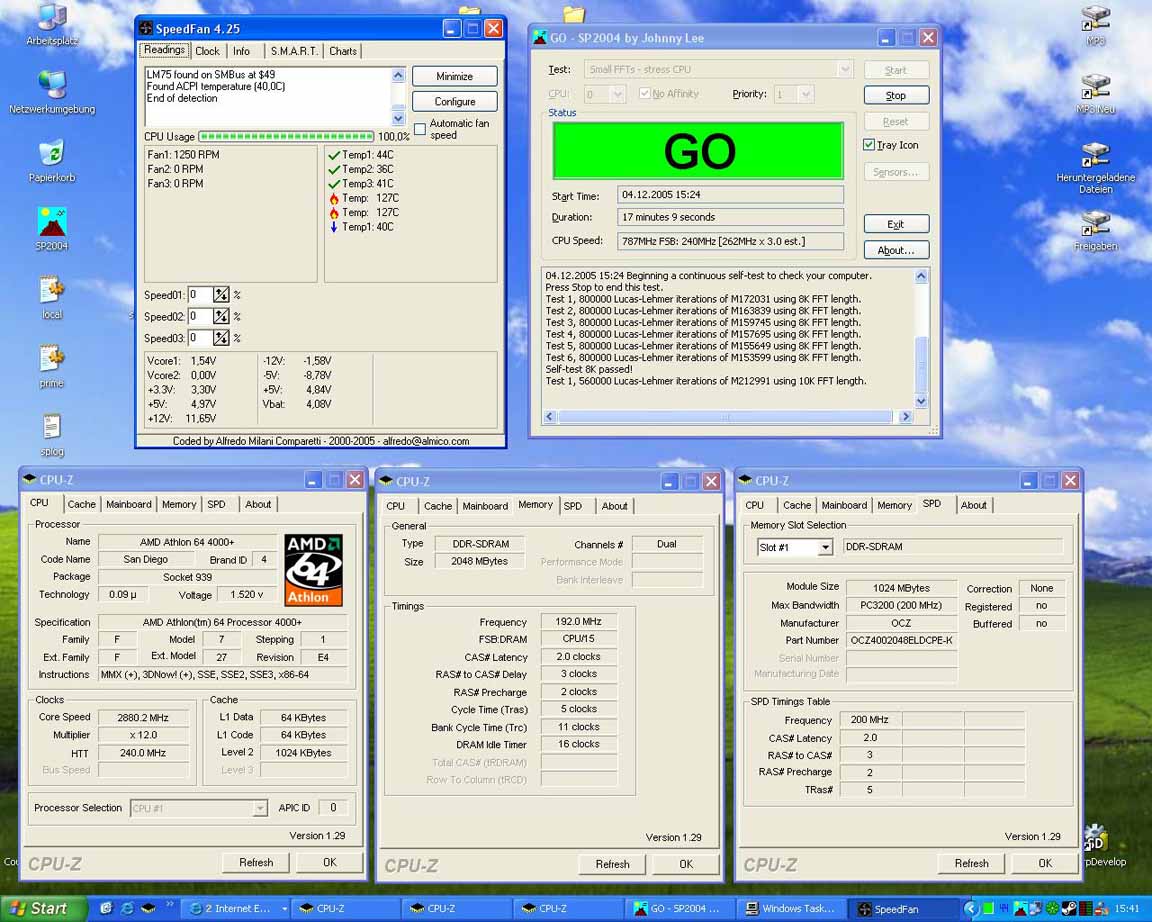Click the green check next to Temp1: 44C

pos(334,155)
